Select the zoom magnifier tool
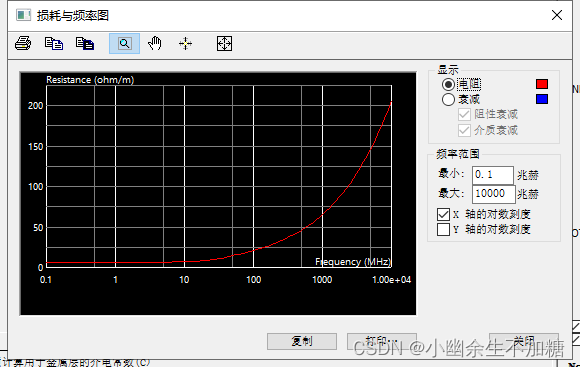The image size is (580, 367). (125, 44)
